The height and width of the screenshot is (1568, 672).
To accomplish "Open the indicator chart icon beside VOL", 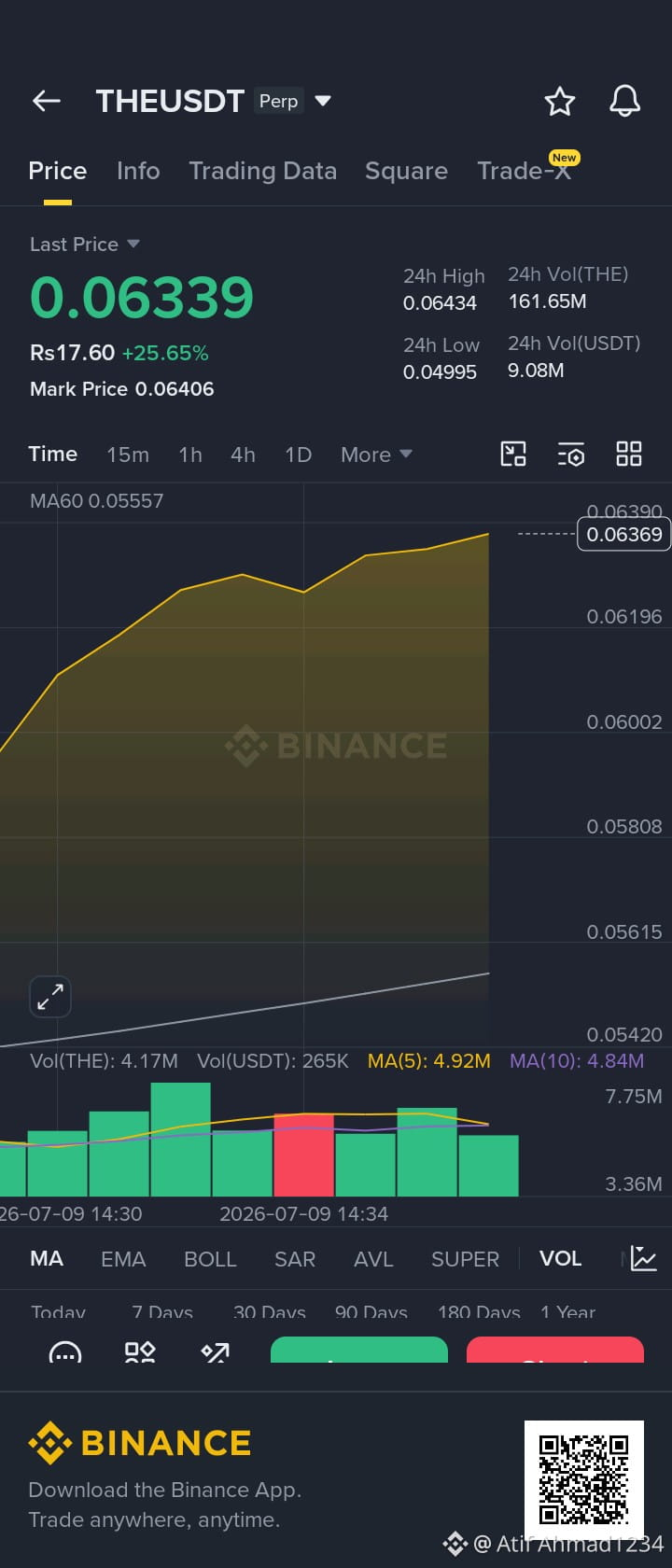I will click(x=643, y=1258).
